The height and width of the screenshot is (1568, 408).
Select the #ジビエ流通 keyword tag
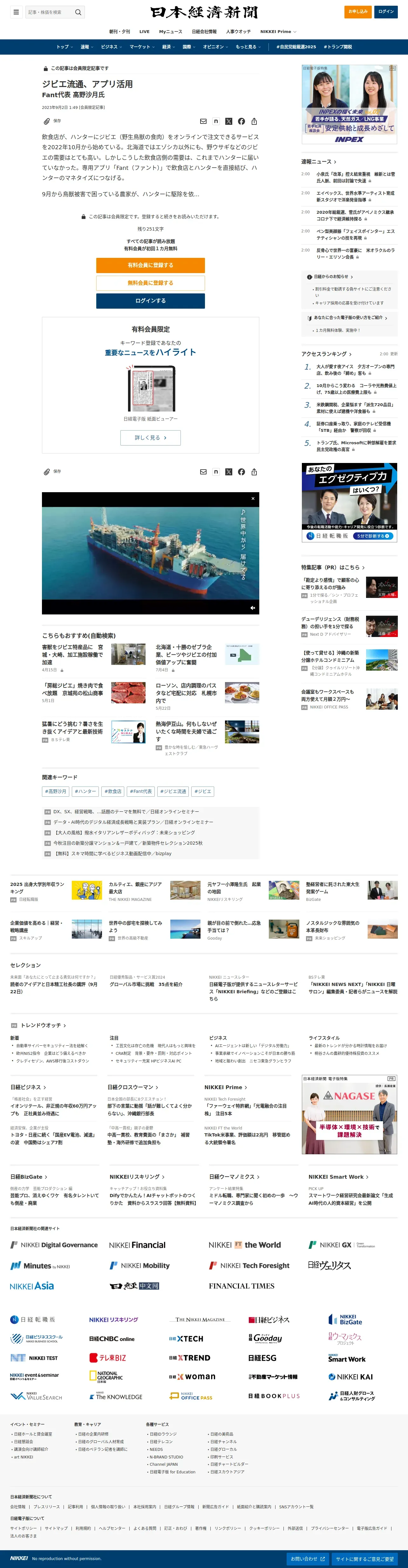(173, 791)
